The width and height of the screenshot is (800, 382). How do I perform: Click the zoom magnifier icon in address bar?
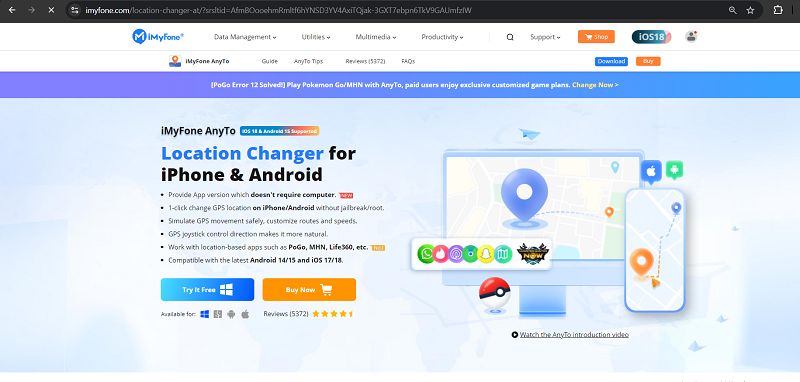coord(733,10)
